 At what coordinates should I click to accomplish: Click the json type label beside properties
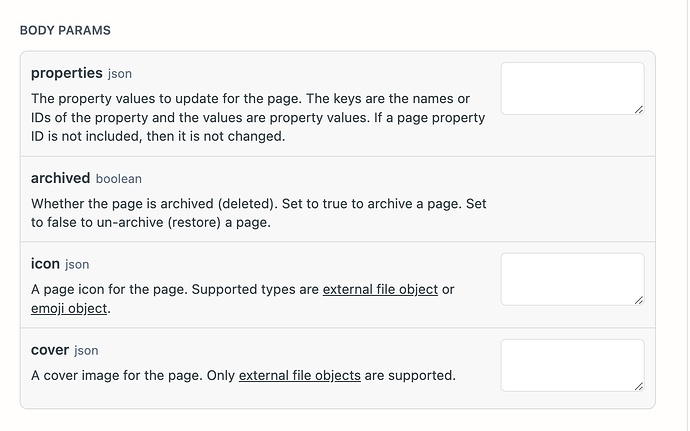[x=120, y=74]
